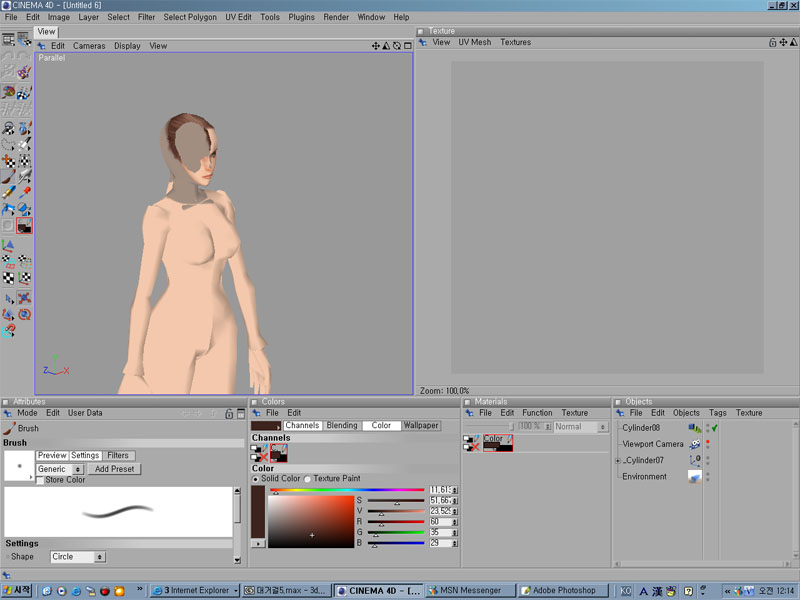Switch to the Blending tab in Colors
The height and width of the screenshot is (600, 800).
[341, 425]
